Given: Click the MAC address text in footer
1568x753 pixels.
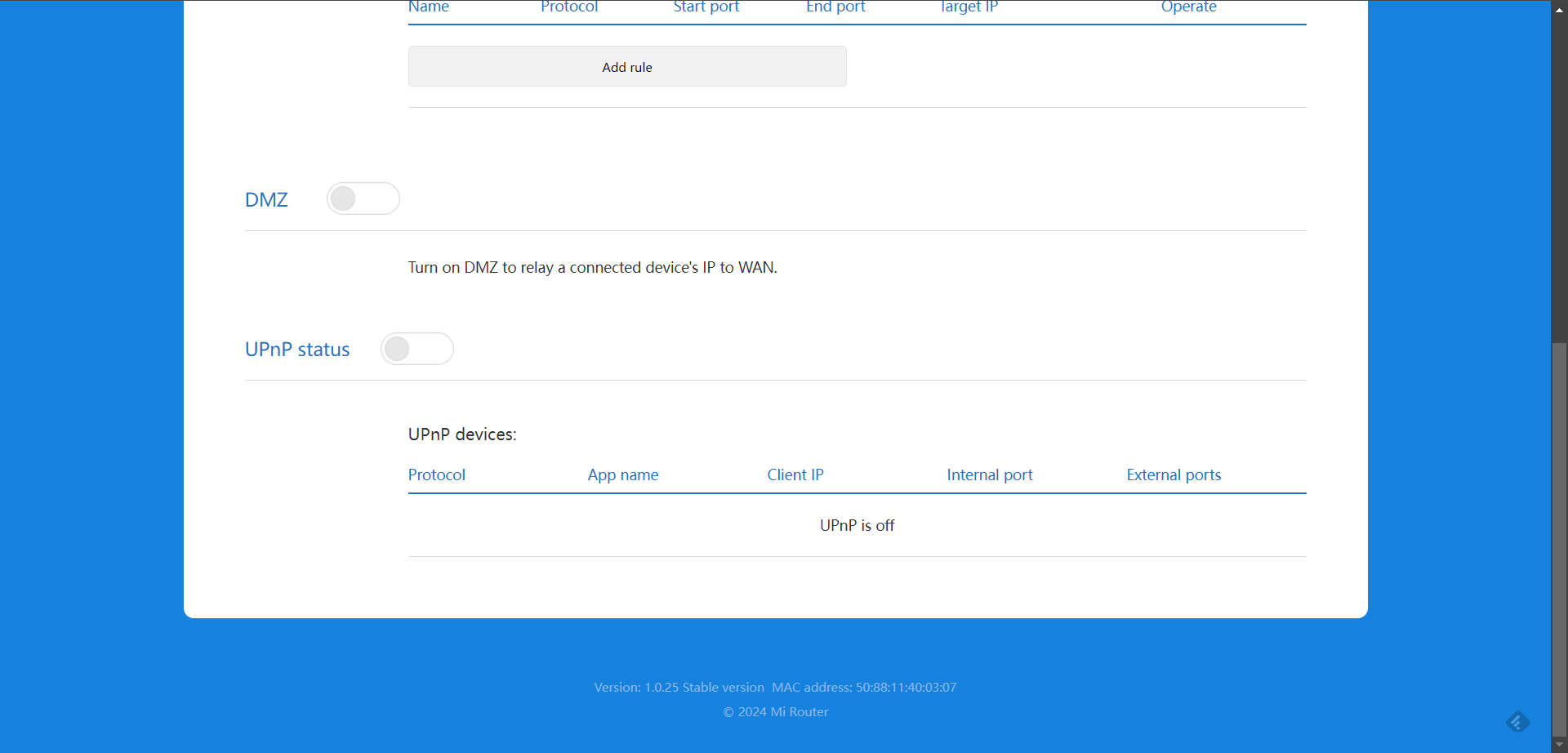Looking at the screenshot, I should click(x=864, y=688).
